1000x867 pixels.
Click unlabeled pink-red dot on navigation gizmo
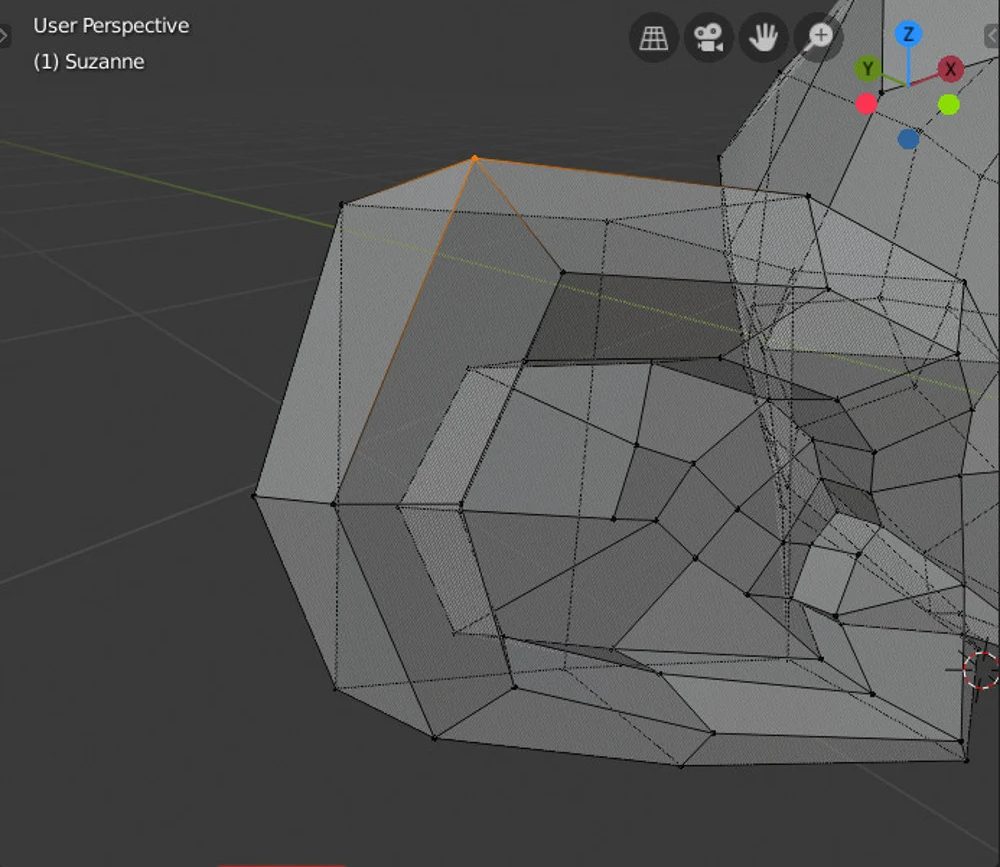pyautogui.click(x=866, y=104)
